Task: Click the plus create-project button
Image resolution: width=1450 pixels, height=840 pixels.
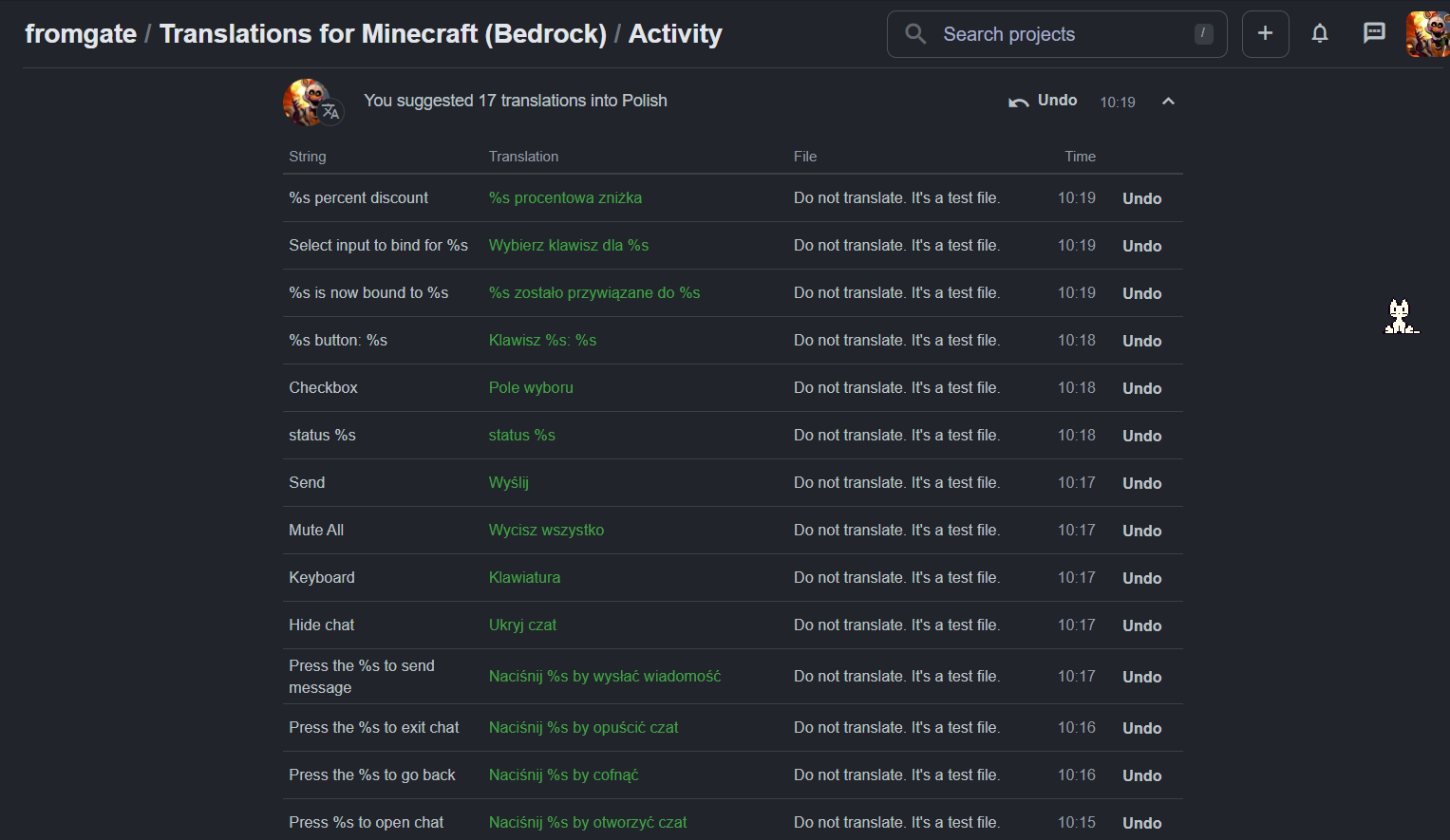Action: pos(1266,34)
